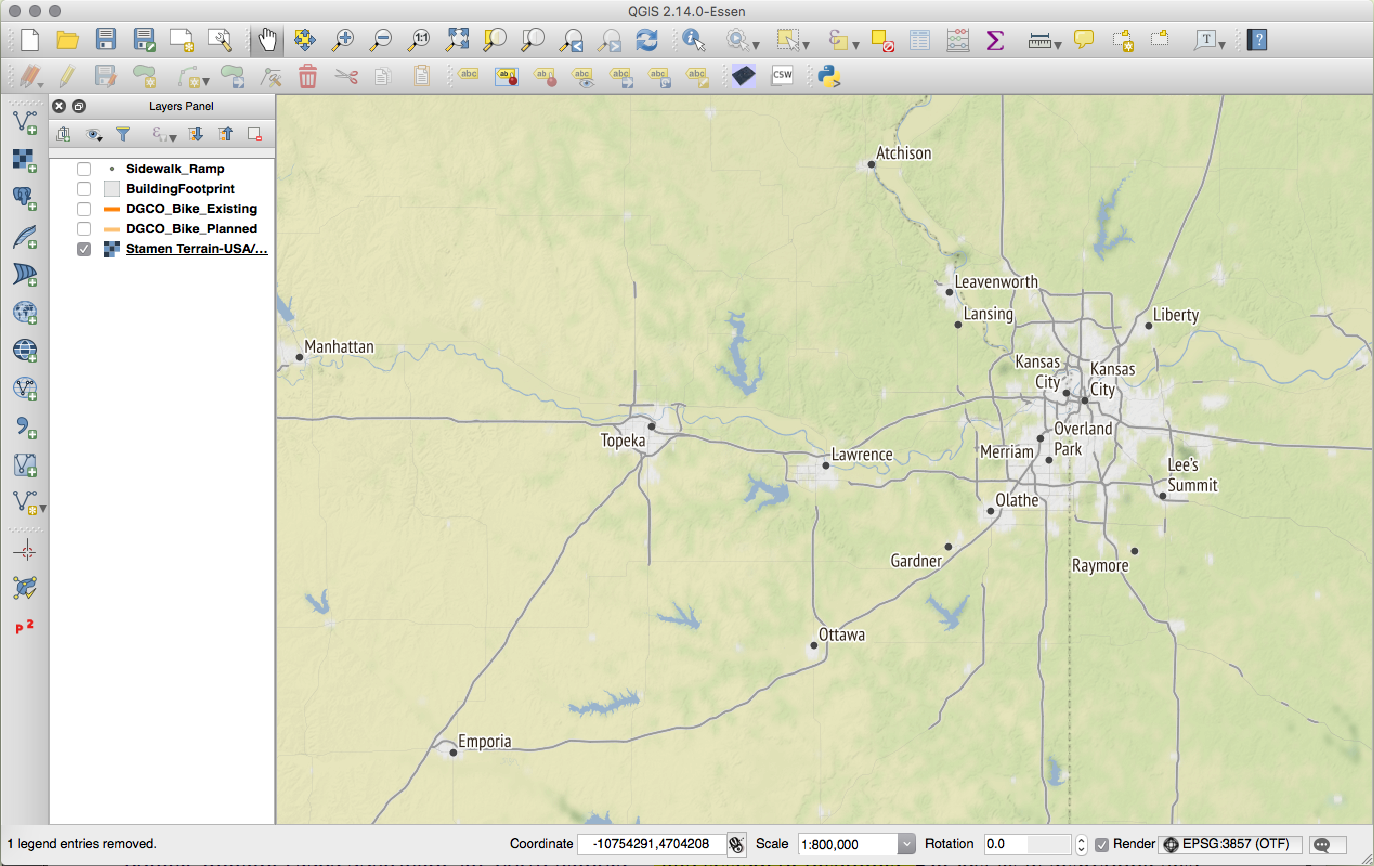1374x866 pixels.
Task: Enable the Sidewalk_Ramp layer checkbox
Action: 84,169
